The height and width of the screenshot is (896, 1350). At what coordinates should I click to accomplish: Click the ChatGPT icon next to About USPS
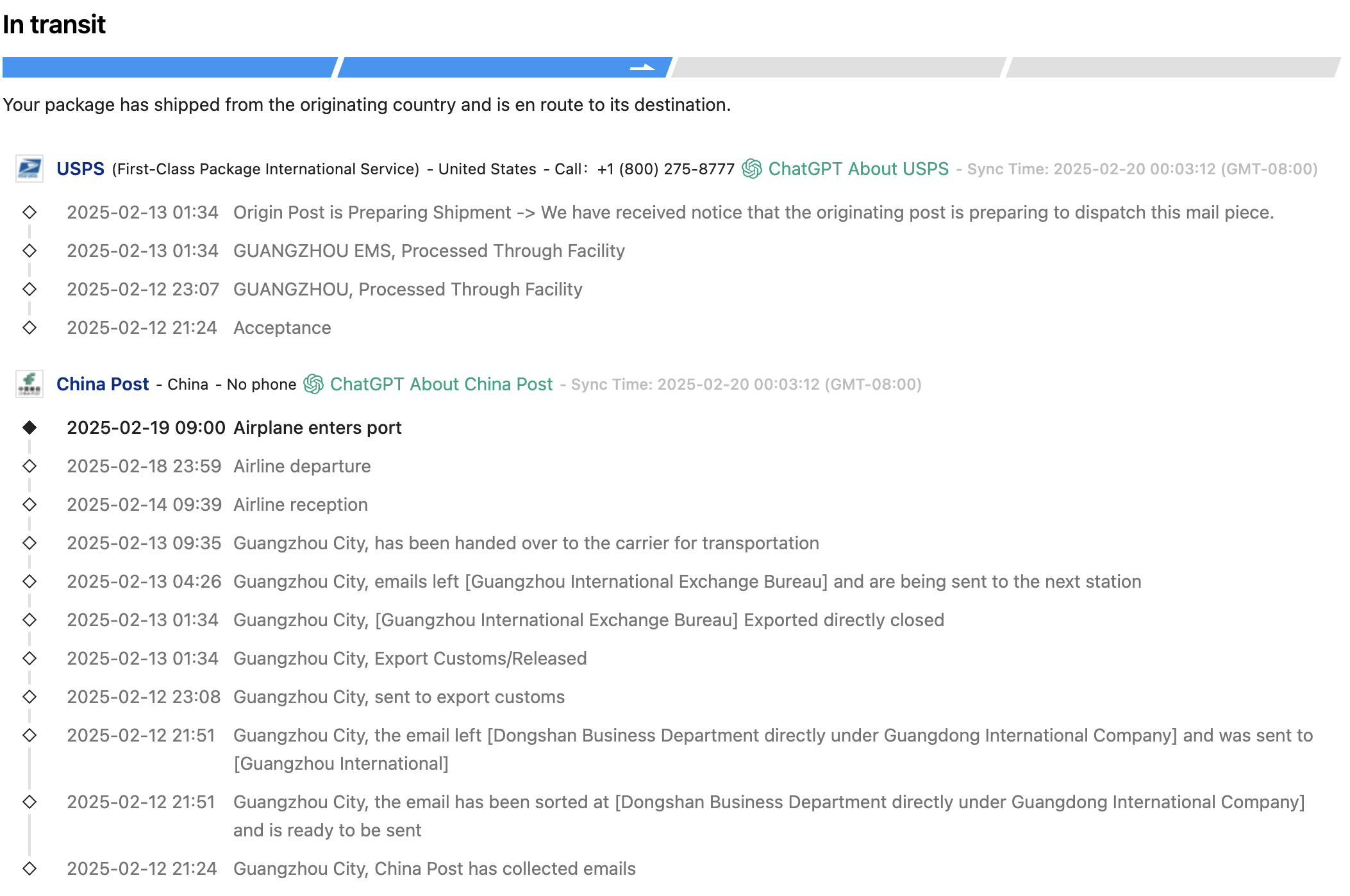coord(752,169)
